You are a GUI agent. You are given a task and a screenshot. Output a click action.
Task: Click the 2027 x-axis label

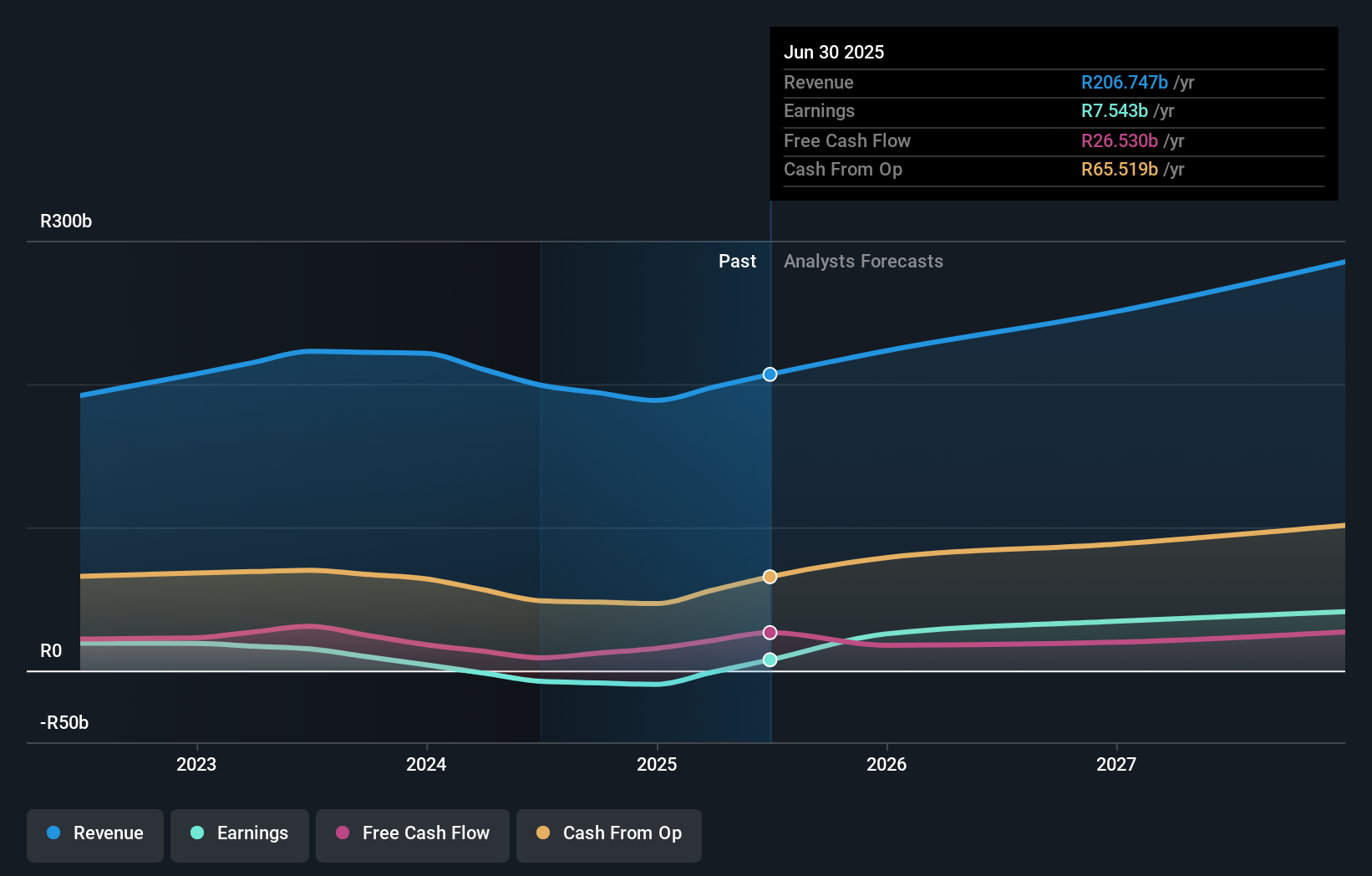coord(1116,764)
